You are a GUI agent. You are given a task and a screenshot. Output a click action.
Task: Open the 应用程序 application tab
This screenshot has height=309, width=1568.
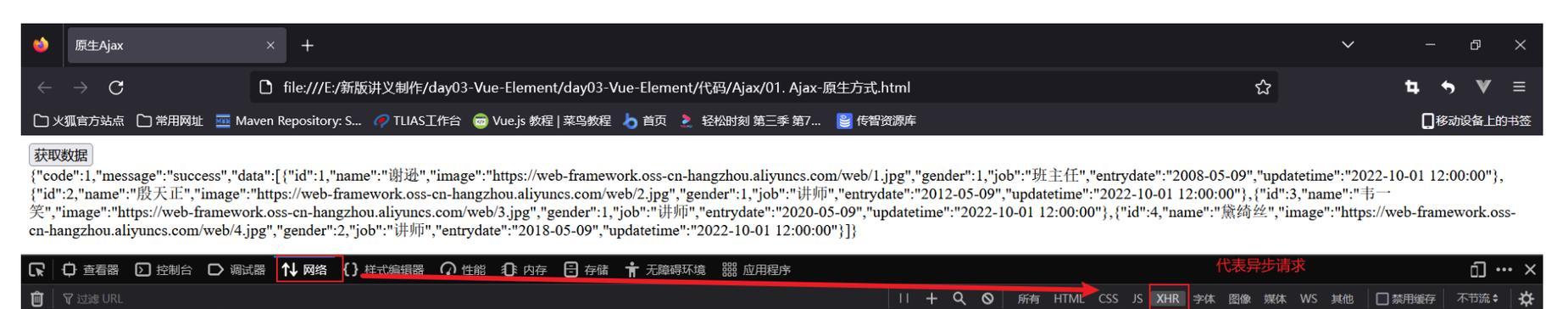(756, 270)
